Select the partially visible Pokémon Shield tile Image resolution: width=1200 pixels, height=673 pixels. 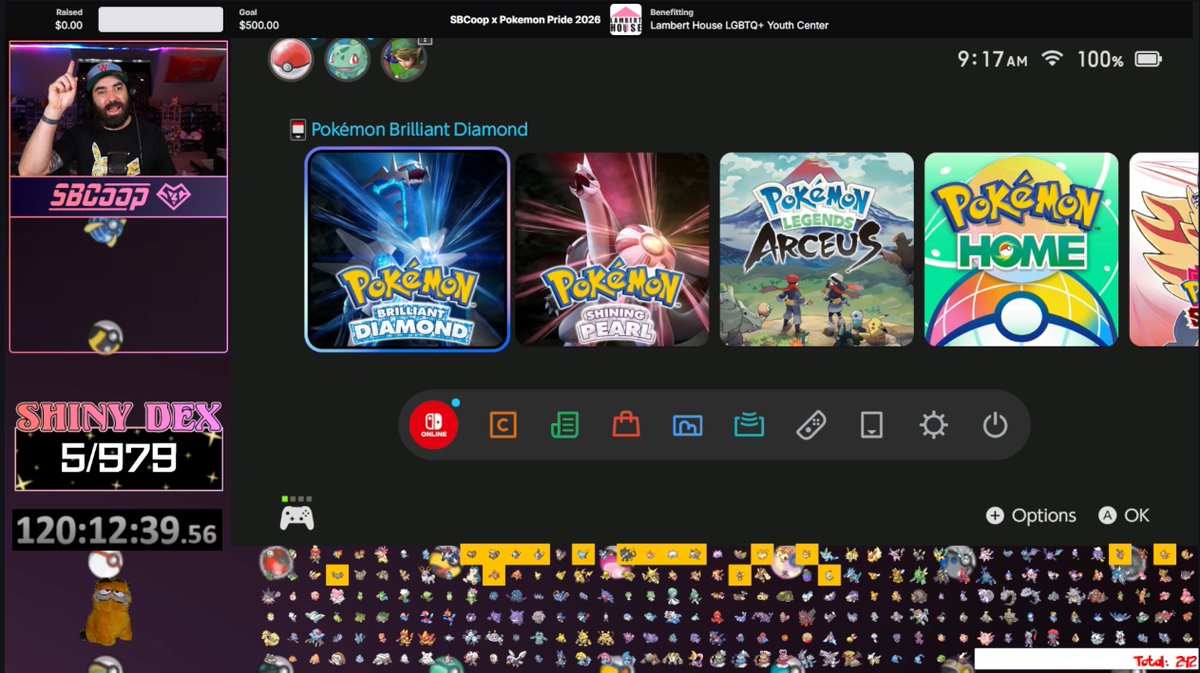[x=1164, y=249]
